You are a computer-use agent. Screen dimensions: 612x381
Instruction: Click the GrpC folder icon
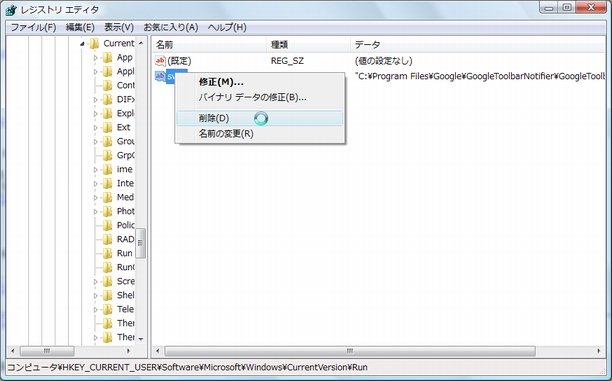tap(107, 155)
